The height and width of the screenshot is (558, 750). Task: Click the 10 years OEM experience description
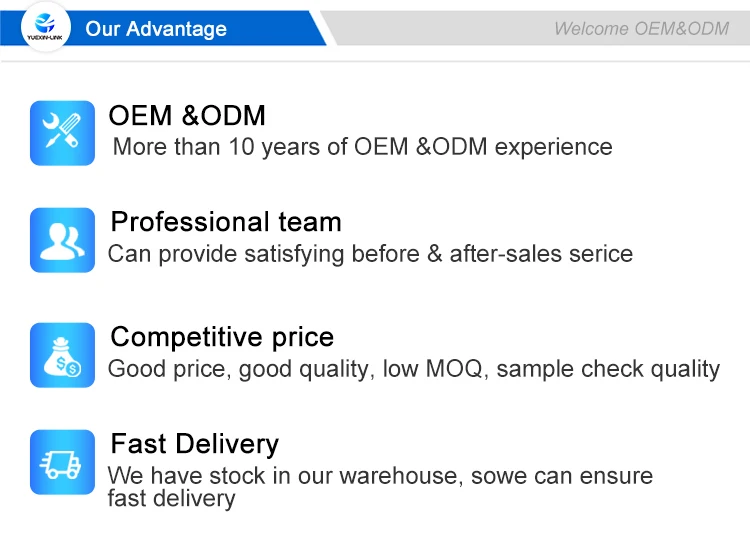pyautogui.click(x=362, y=147)
